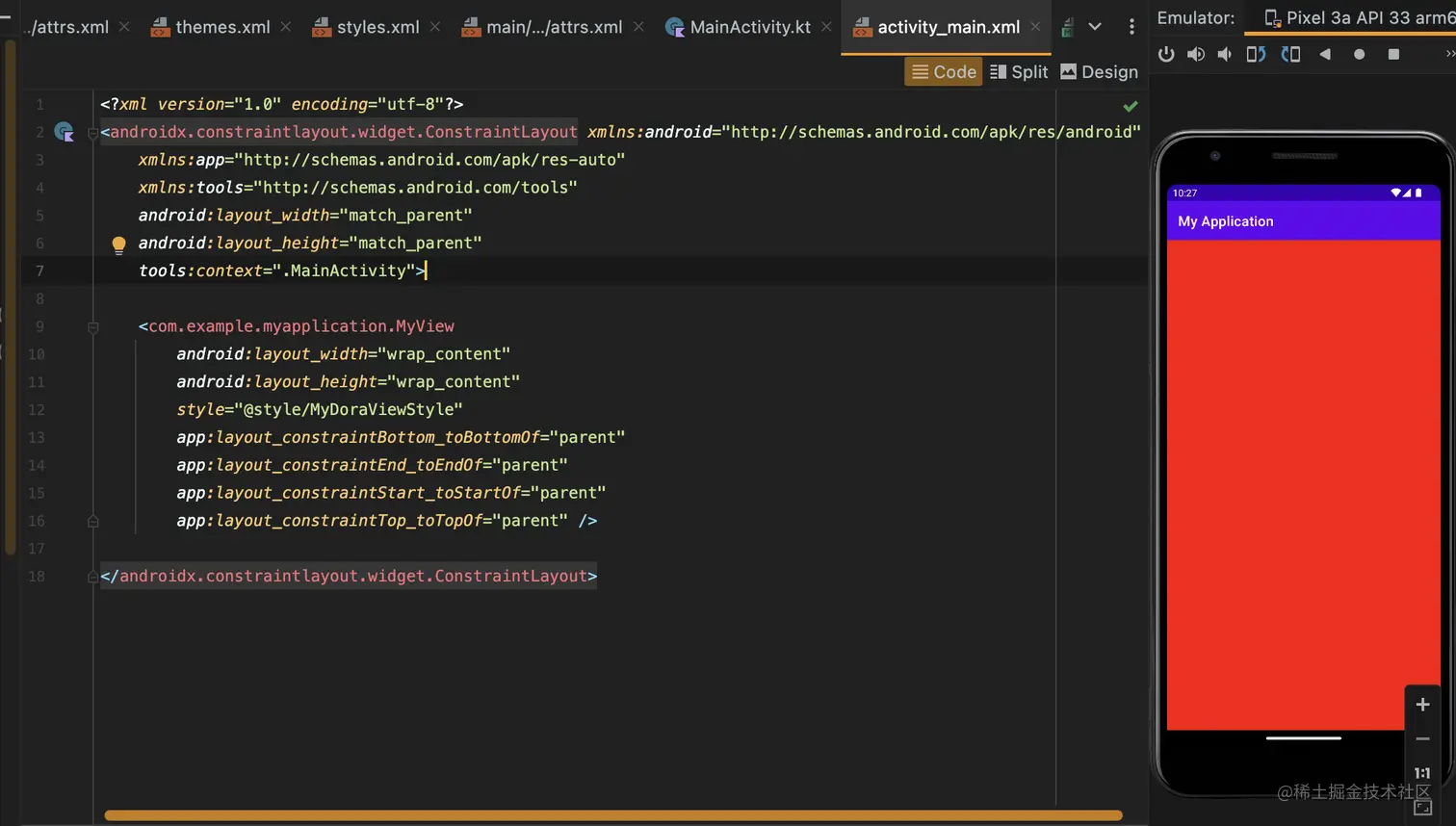Click the related Kotlin file gutter icon
1456x826 pixels.
tap(65, 132)
